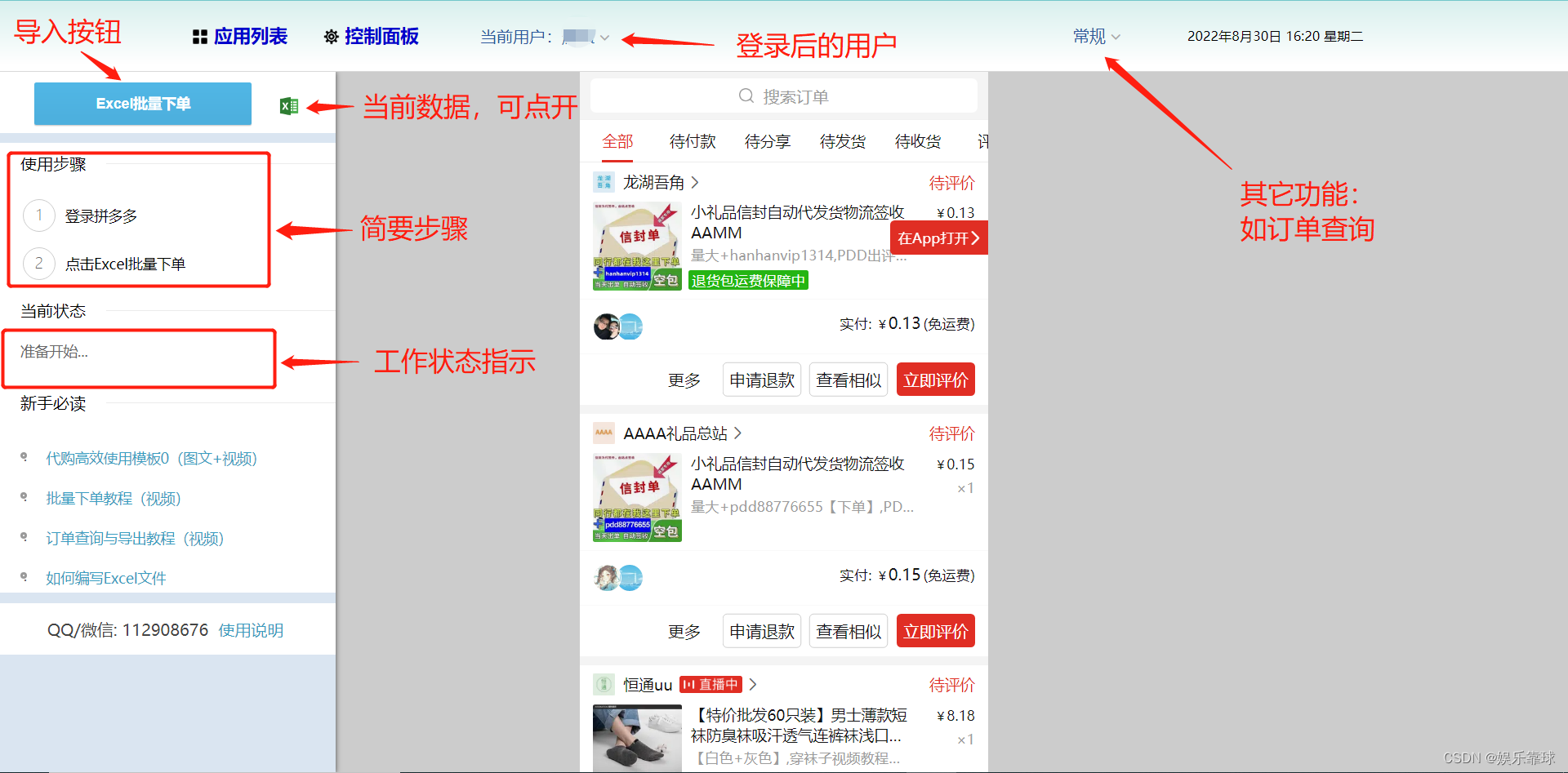
Task: Click QQ/微信: 112908676 contact text
Action: click(x=127, y=630)
